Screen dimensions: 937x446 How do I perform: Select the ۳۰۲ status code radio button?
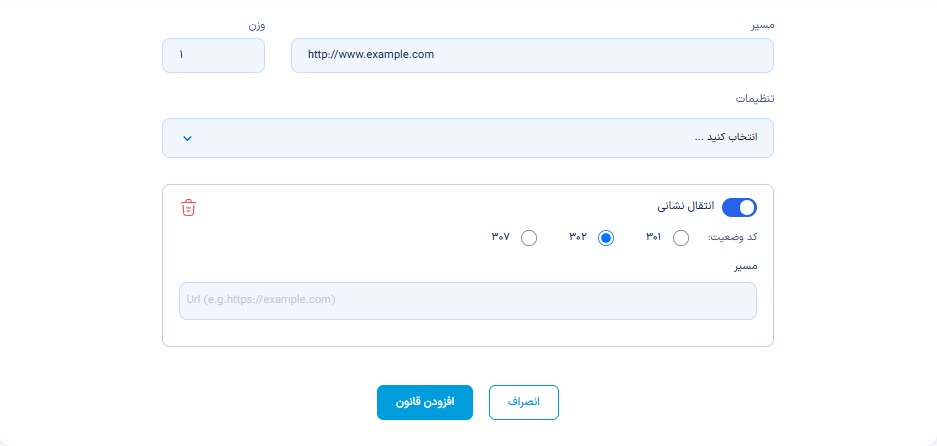point(606,239)
